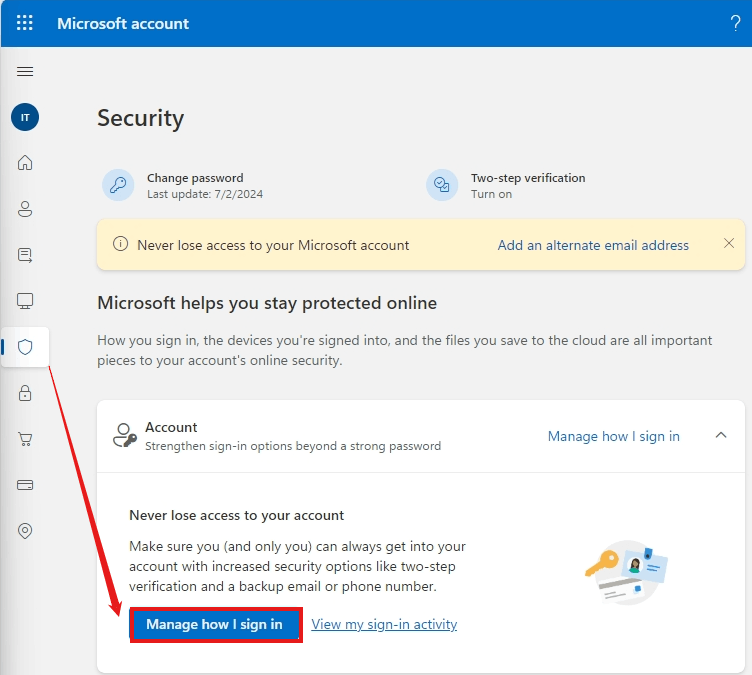Click the Change password key icon
This screenshot has width=752, height=675.
coord(118,185)
